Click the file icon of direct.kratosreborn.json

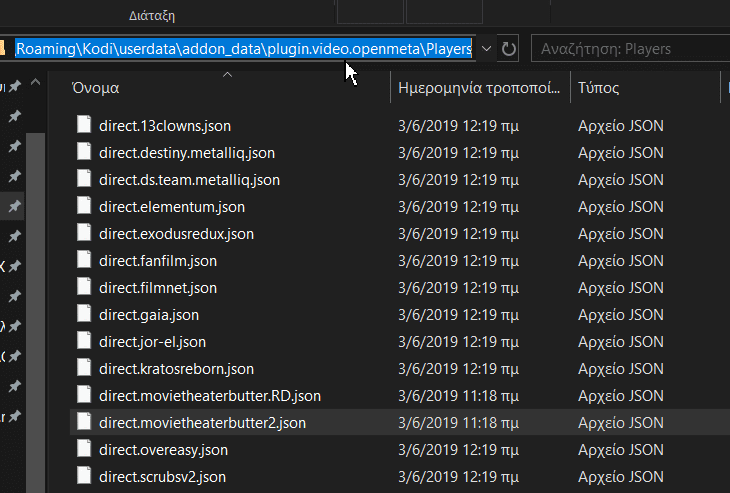point(84,367)
